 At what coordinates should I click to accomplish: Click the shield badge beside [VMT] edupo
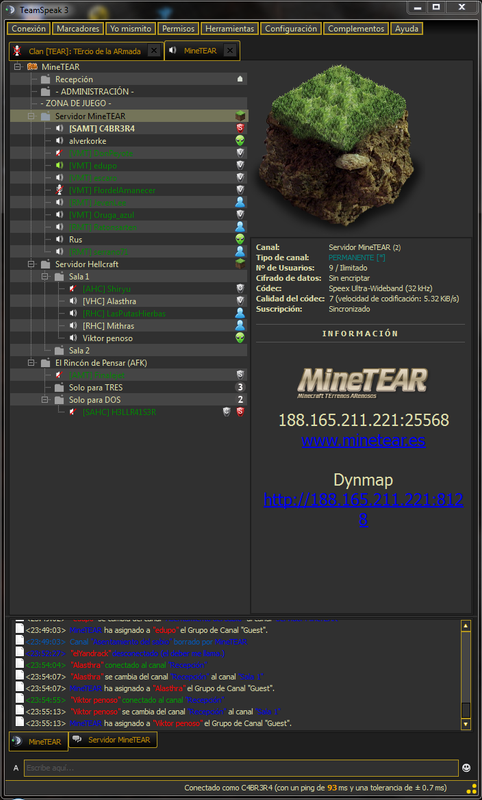(x=240, y=165)
